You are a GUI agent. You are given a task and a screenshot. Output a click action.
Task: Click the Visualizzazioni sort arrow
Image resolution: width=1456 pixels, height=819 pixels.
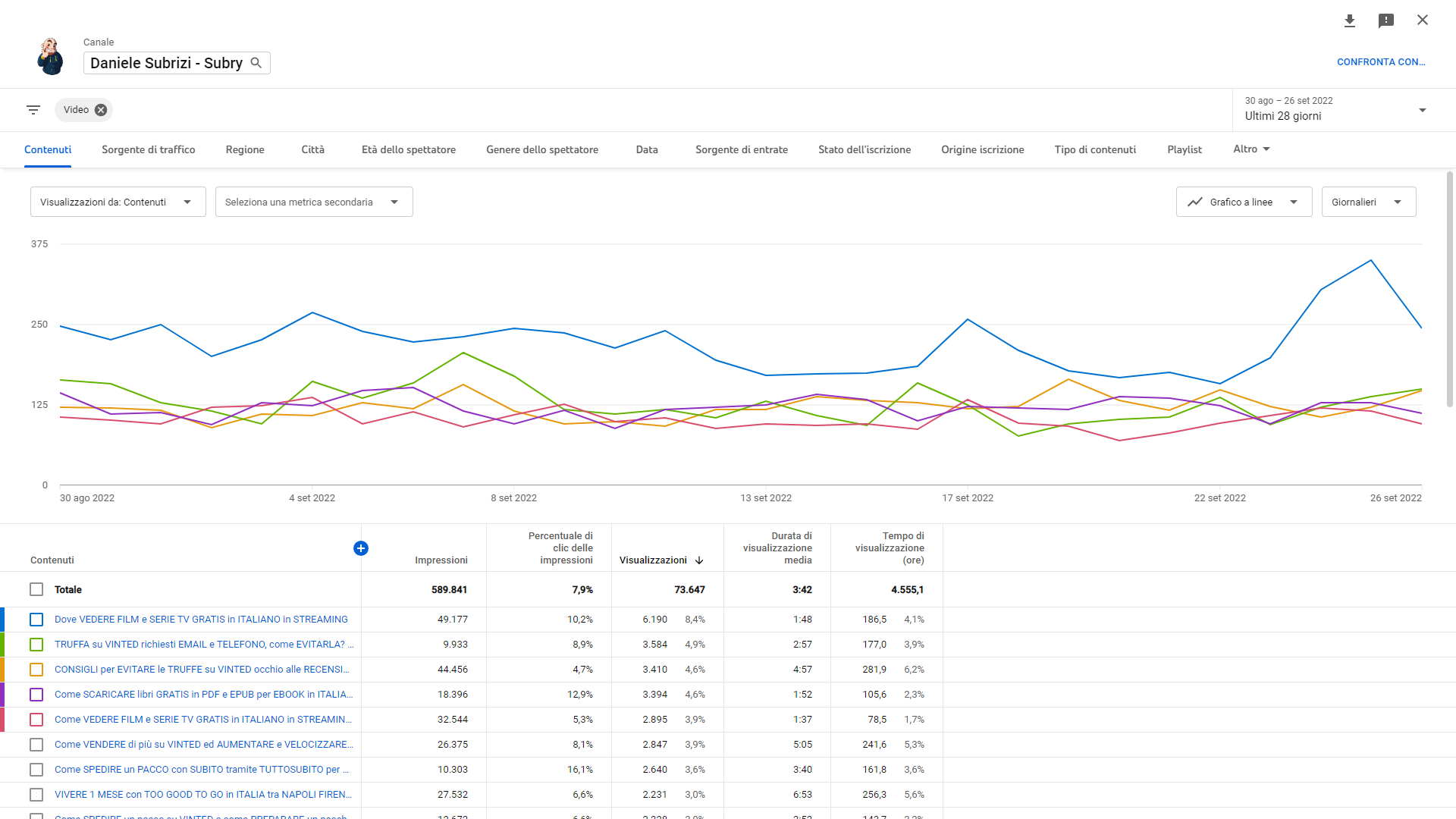pyautogui.click(x=699, y=560)
